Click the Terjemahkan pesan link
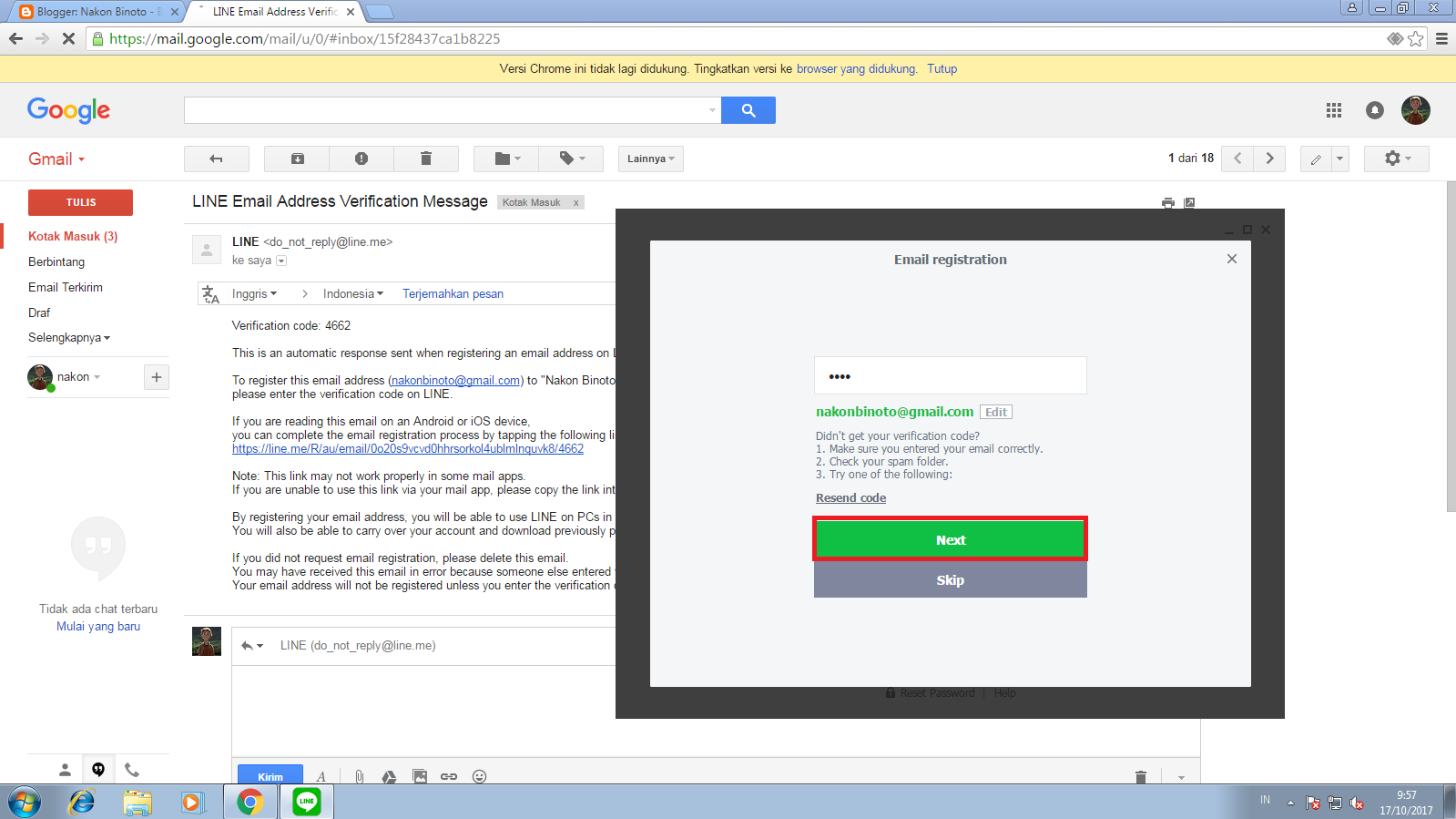This screenshot has height=819, width=1456. click(453, 293)
